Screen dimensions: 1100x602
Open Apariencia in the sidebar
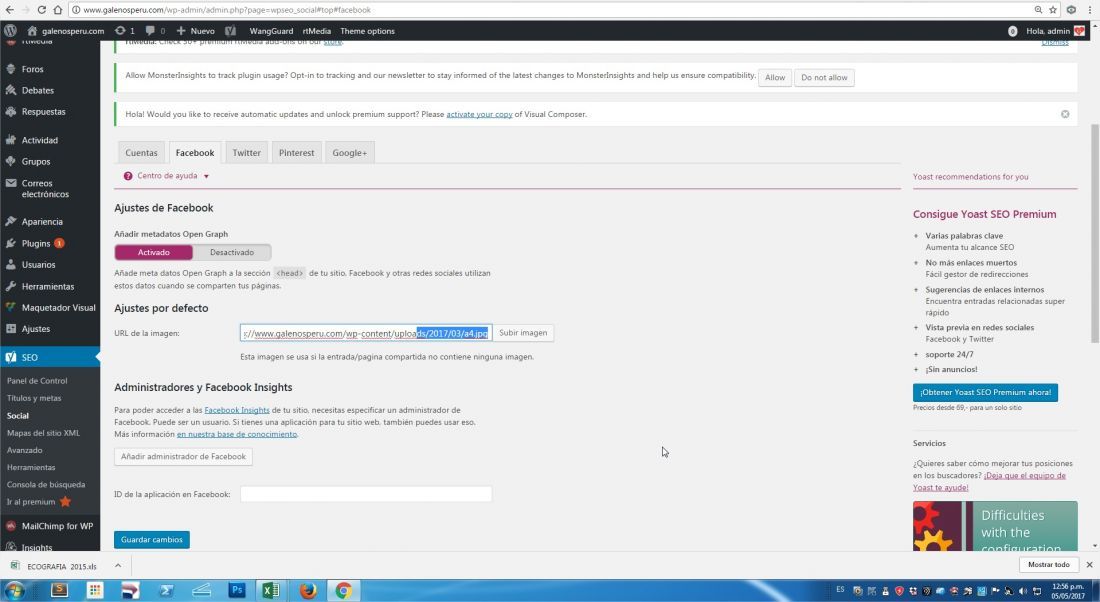[x=41, y=222]
